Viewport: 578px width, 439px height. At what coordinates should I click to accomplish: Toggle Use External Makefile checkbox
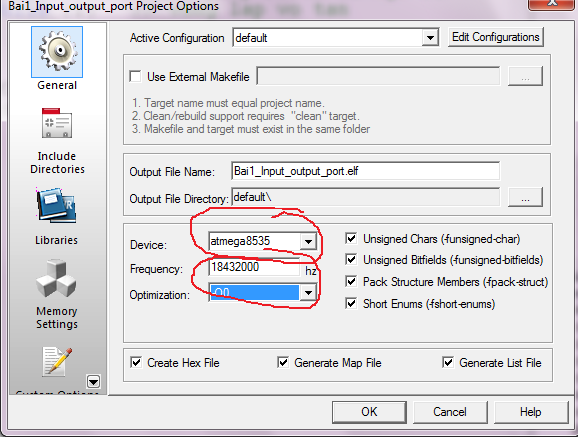(x=135, y=76)
